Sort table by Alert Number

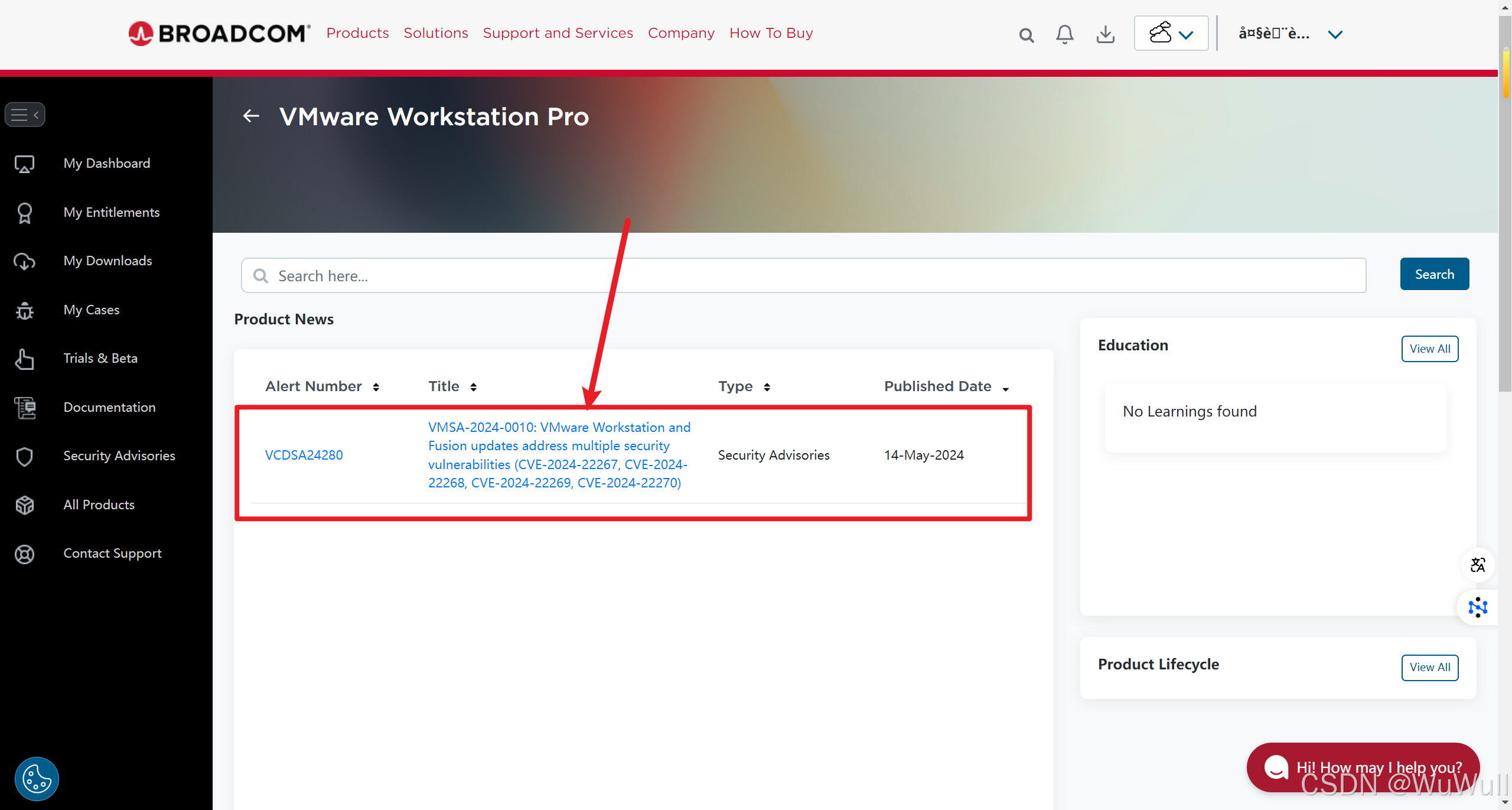point(376,387)
